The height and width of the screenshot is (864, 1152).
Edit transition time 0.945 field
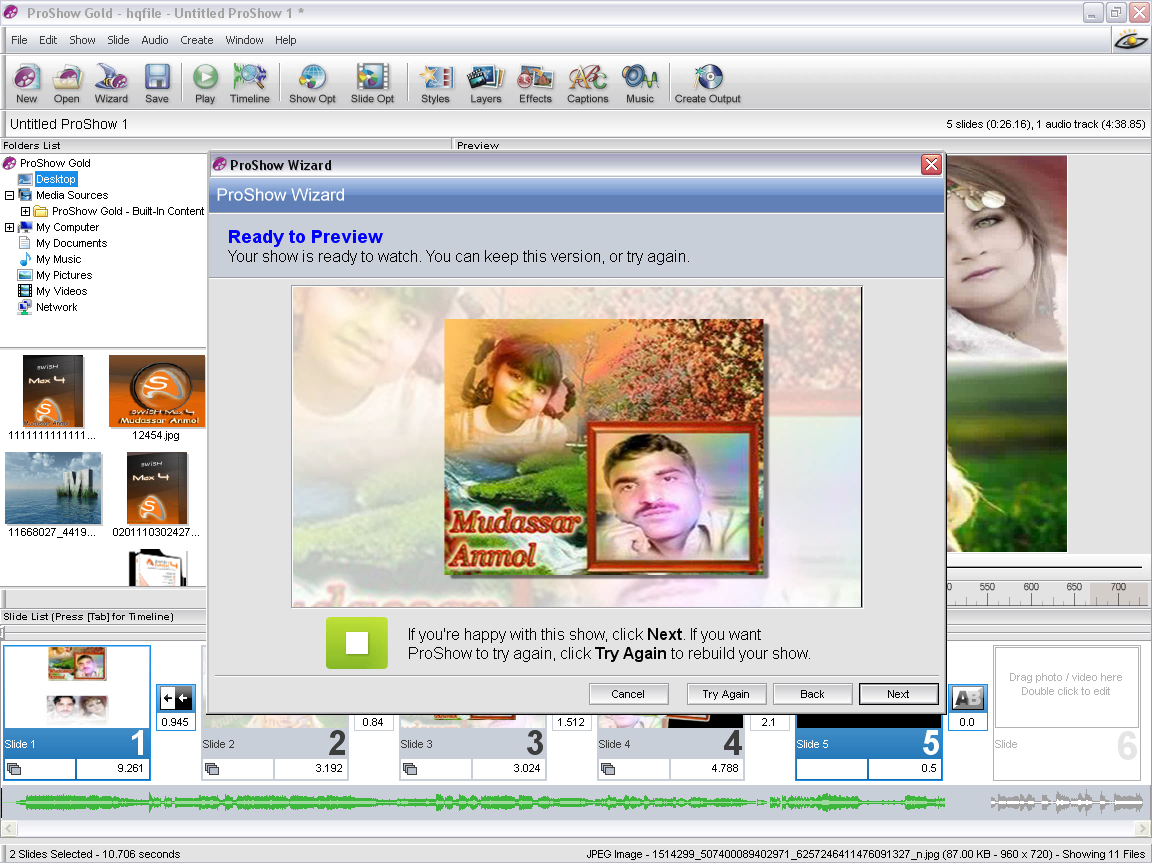(x=175, y=722)
